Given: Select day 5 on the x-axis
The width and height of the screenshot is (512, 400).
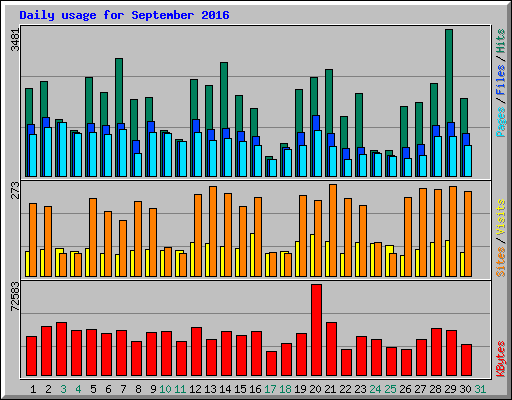Looking at the screenshot, I should (x=93, y=389).
